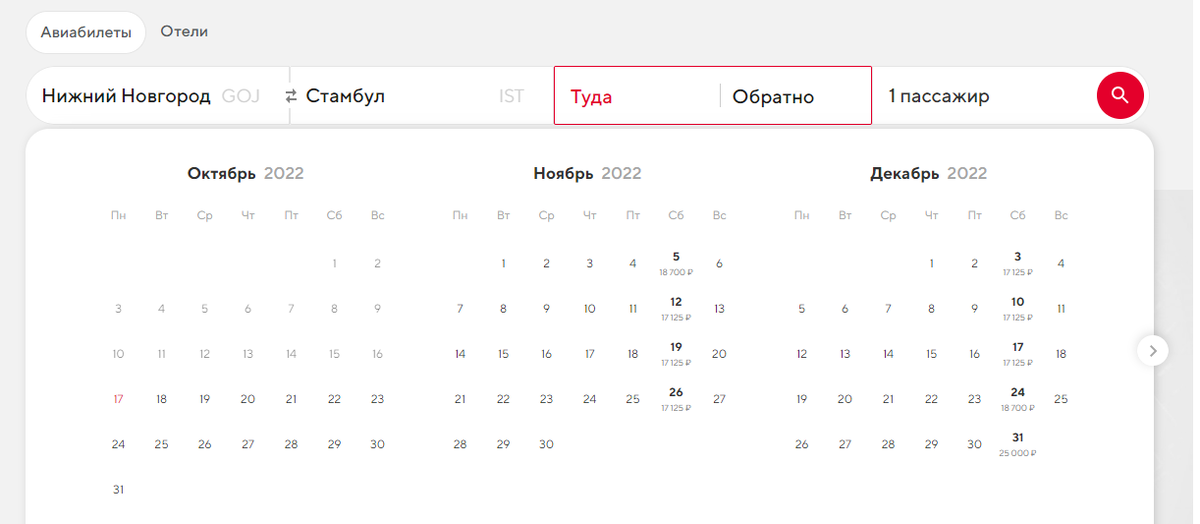This screenshot has height=524, width=1200.
Task: Choose November 23 date
Action: (x=546, y=399)
